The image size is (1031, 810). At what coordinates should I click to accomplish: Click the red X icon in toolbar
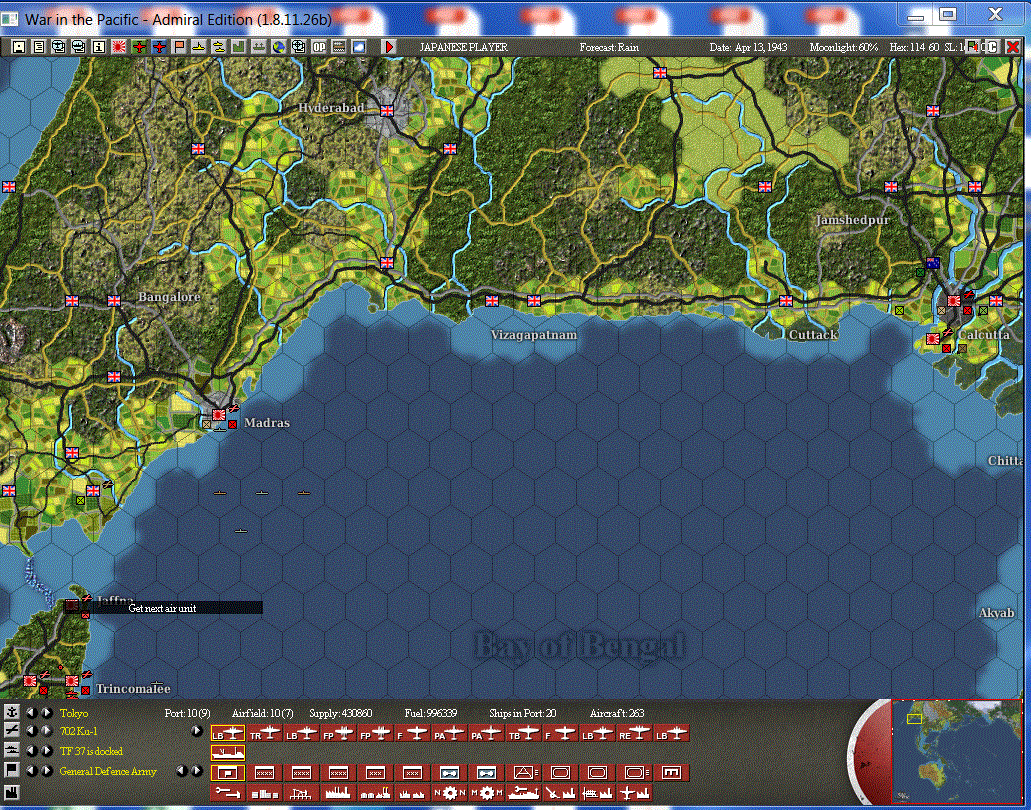pyautogui.click(x=1013, y=47)
